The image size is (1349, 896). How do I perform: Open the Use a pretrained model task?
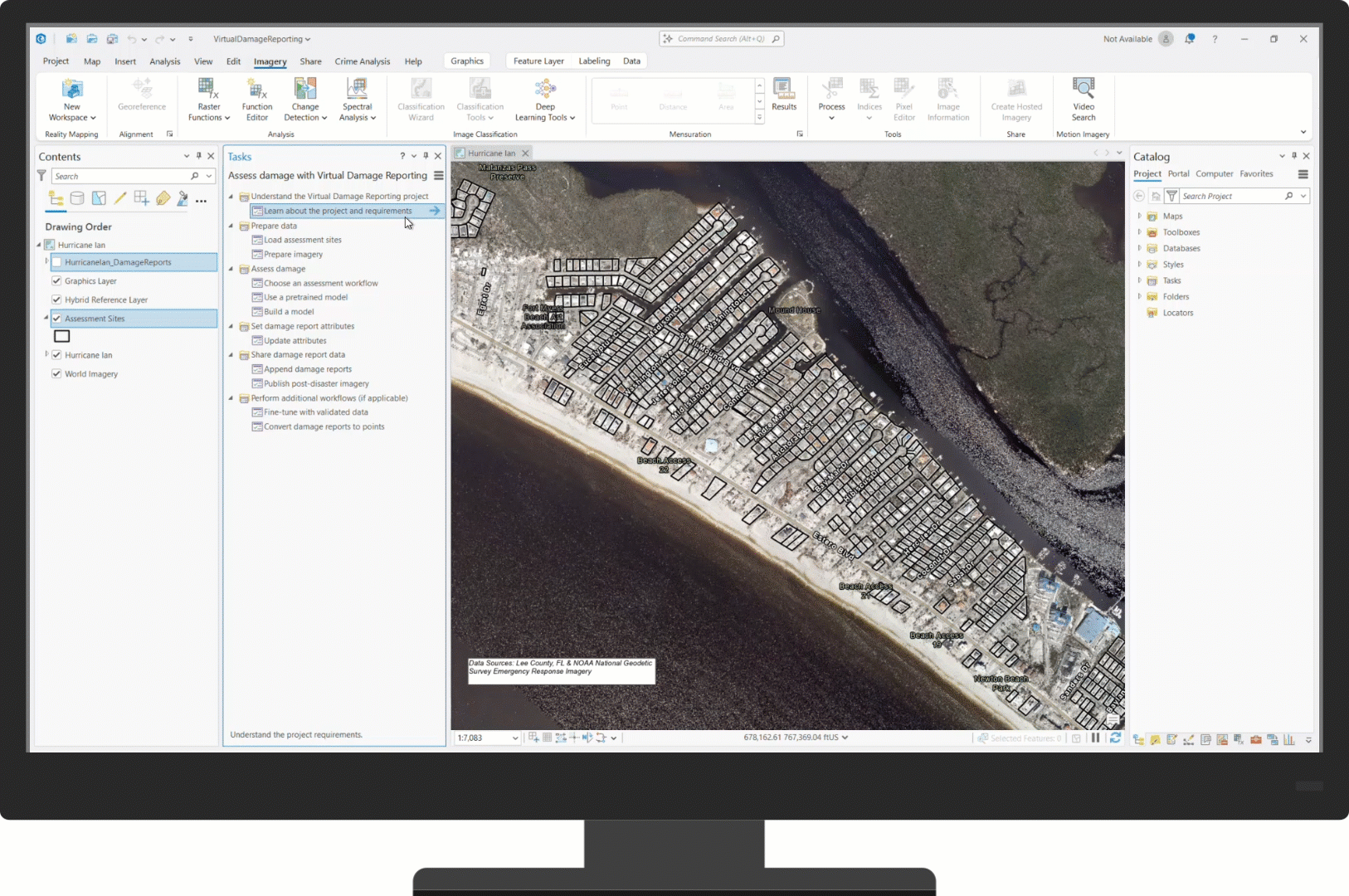click(305, 297)
